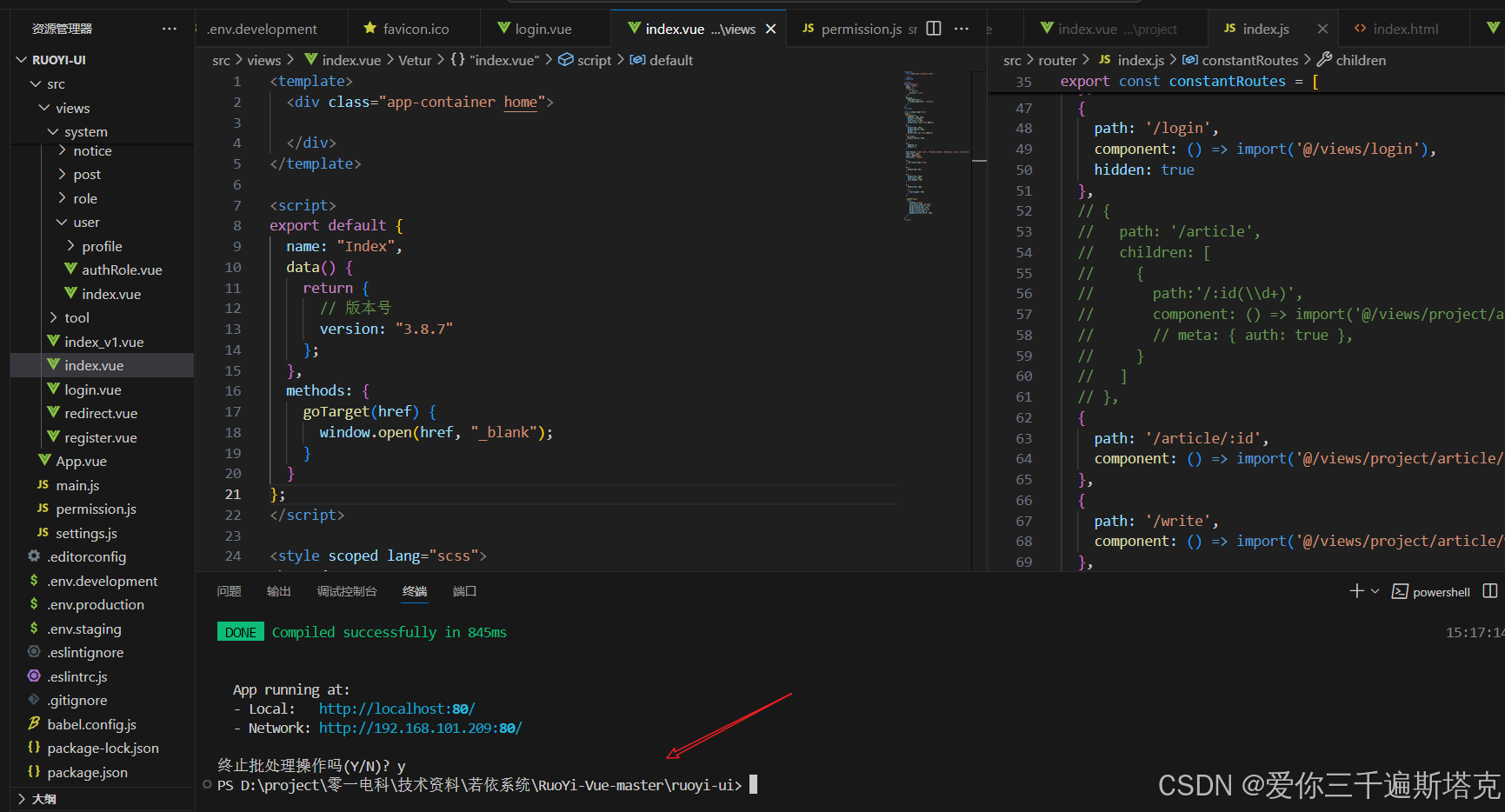The height and width of the screenshot is (812, 1505).
Task: Click the babel icon beside babel.config.js
Action: tap(33, 723)
